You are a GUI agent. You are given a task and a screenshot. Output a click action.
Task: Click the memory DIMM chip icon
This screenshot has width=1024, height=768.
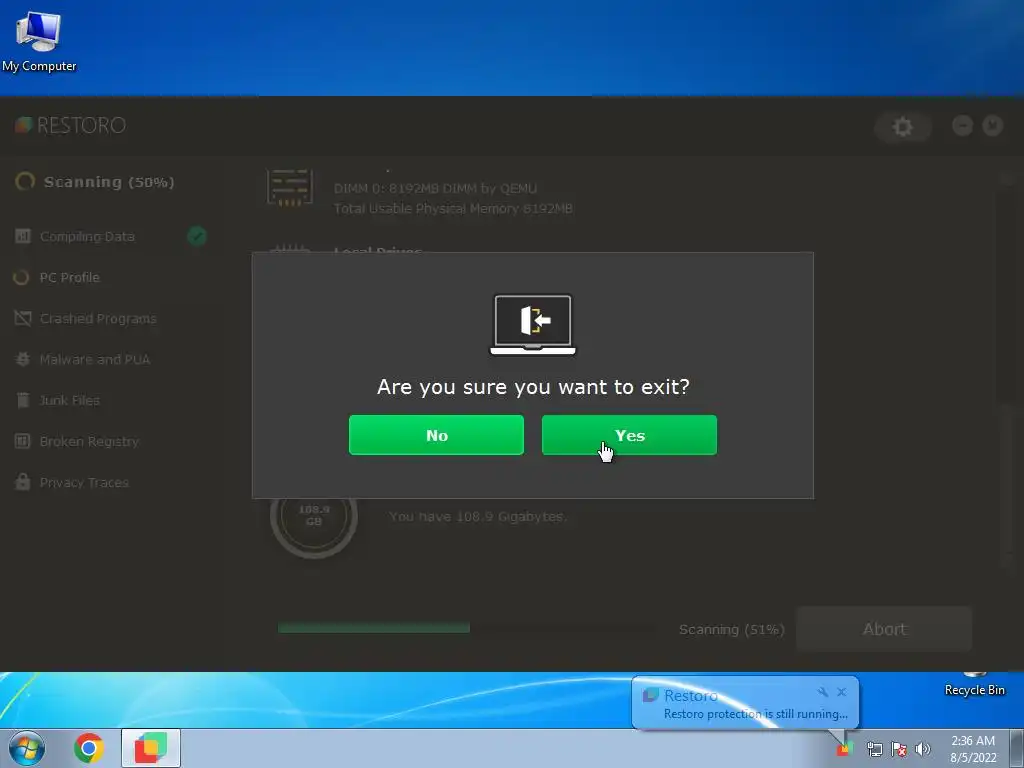pos(290,187)
